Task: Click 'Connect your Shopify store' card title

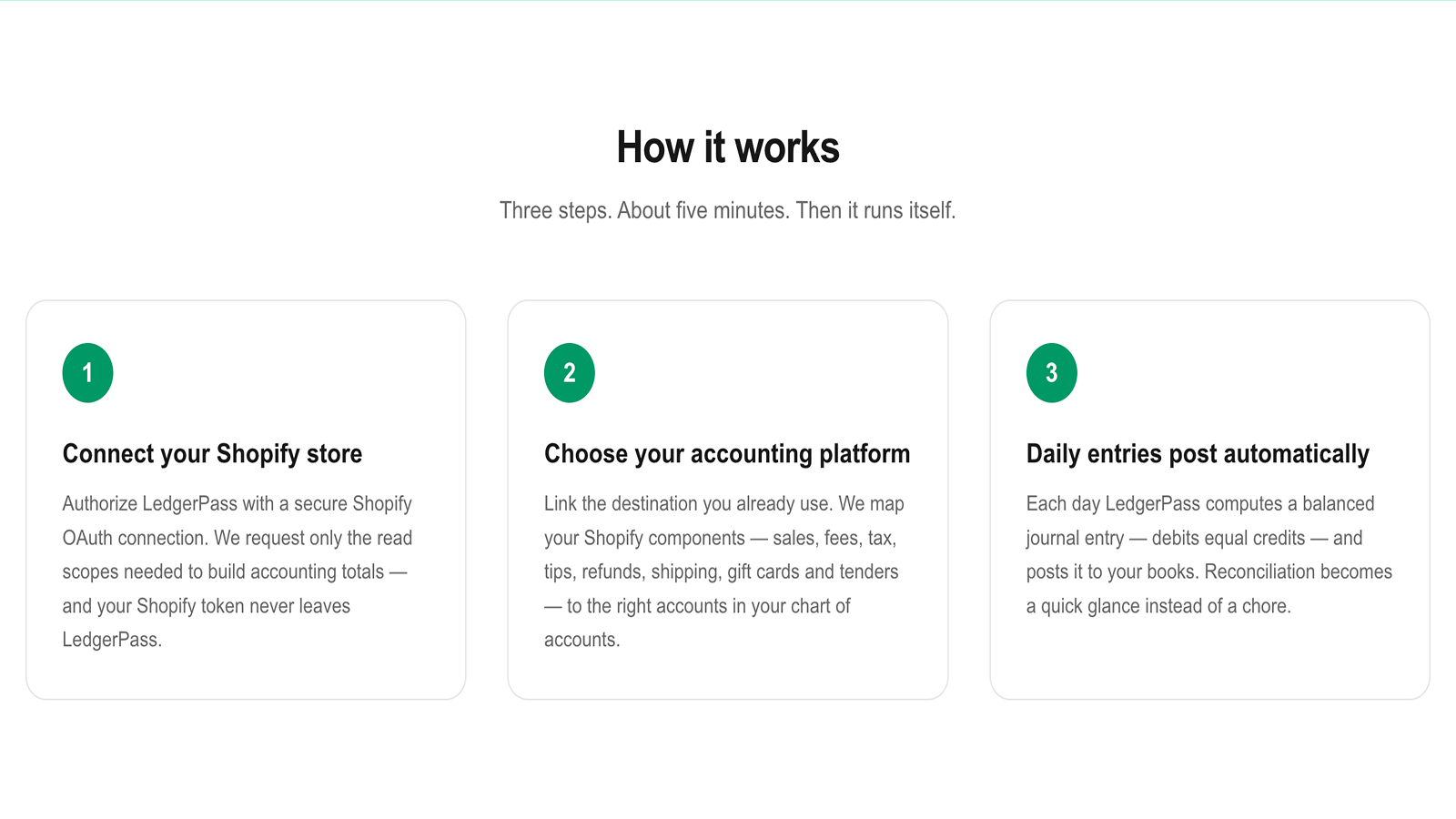Action: click(x=212, y=453)
